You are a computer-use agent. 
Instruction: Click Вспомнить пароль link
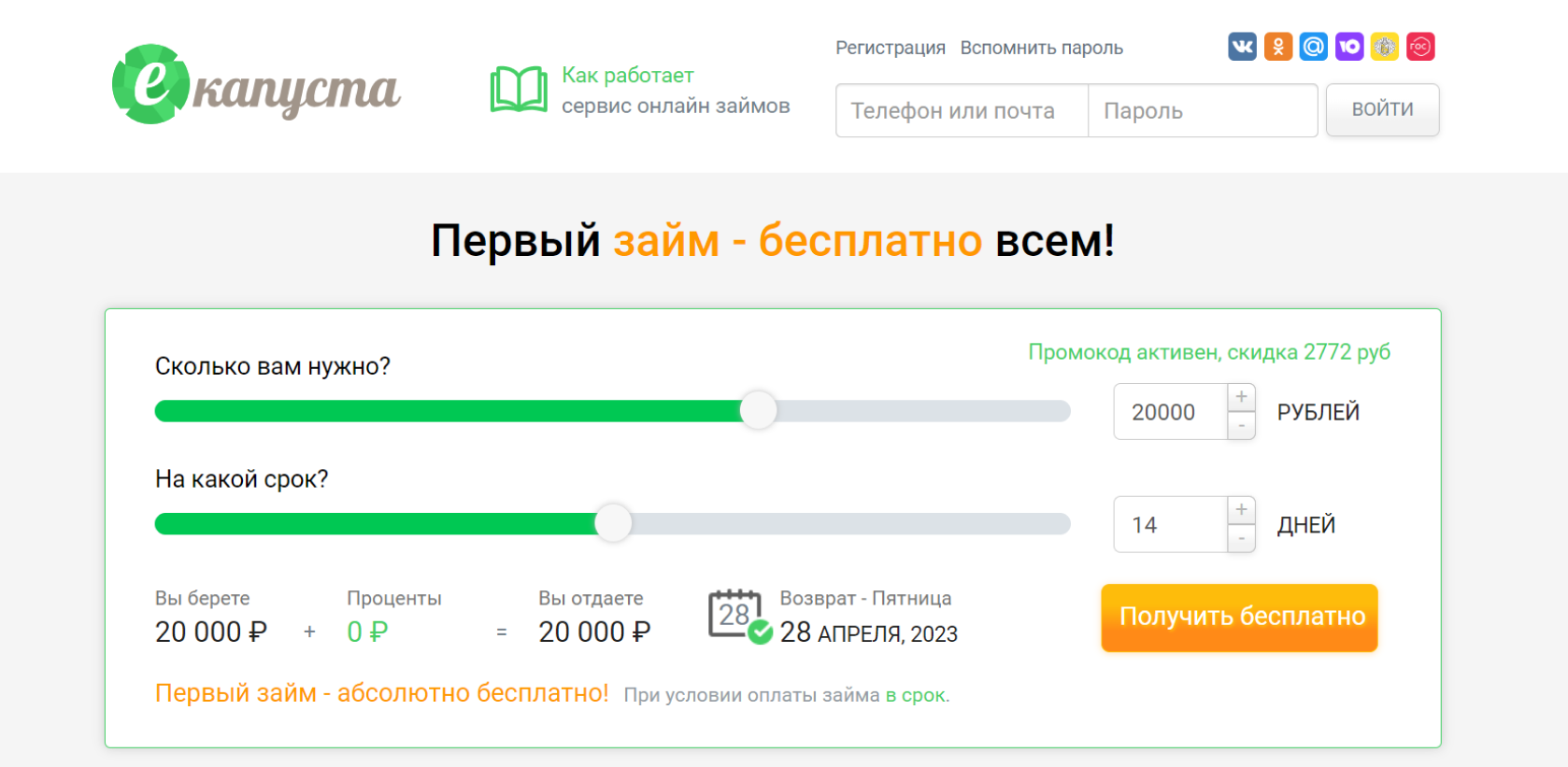pos(1041,48)
